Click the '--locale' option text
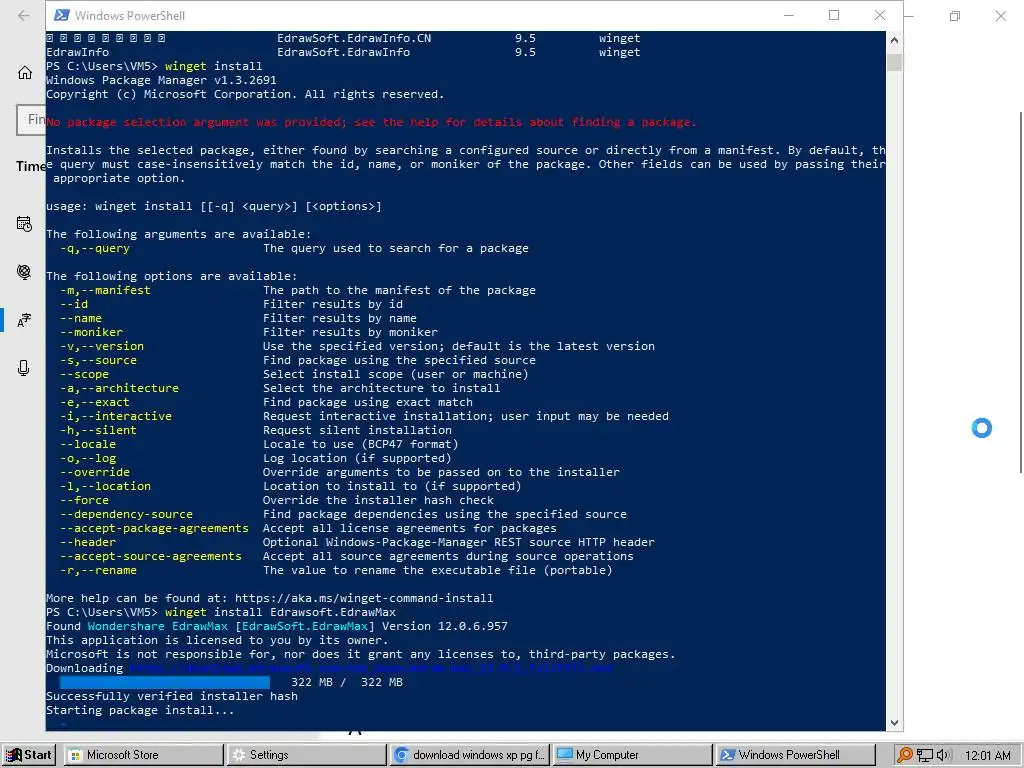 (x=88, y=444)
